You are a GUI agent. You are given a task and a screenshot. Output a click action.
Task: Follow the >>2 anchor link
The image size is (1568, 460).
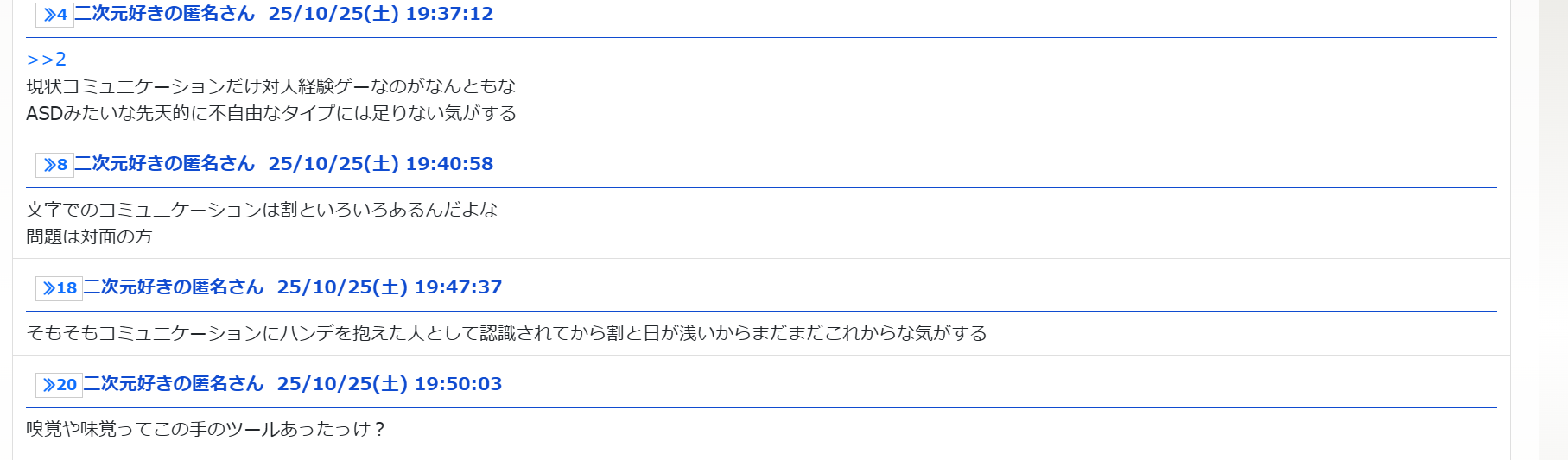coord(47,60)
